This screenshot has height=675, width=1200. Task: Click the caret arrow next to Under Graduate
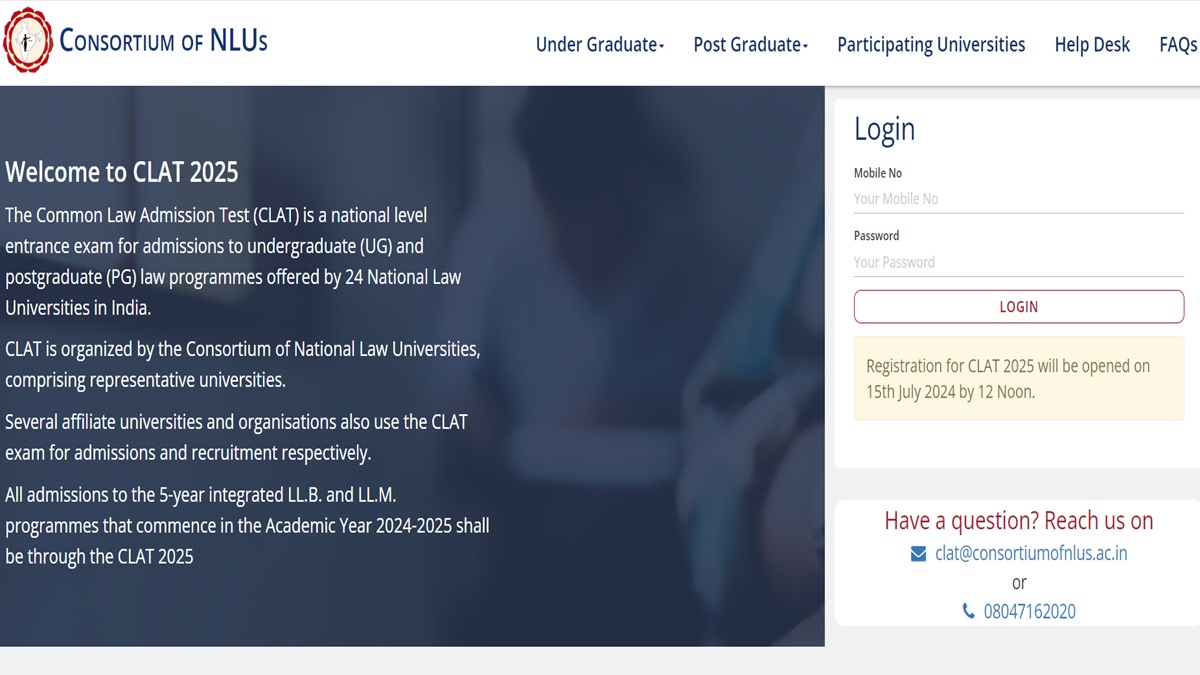tap(661, 46)
